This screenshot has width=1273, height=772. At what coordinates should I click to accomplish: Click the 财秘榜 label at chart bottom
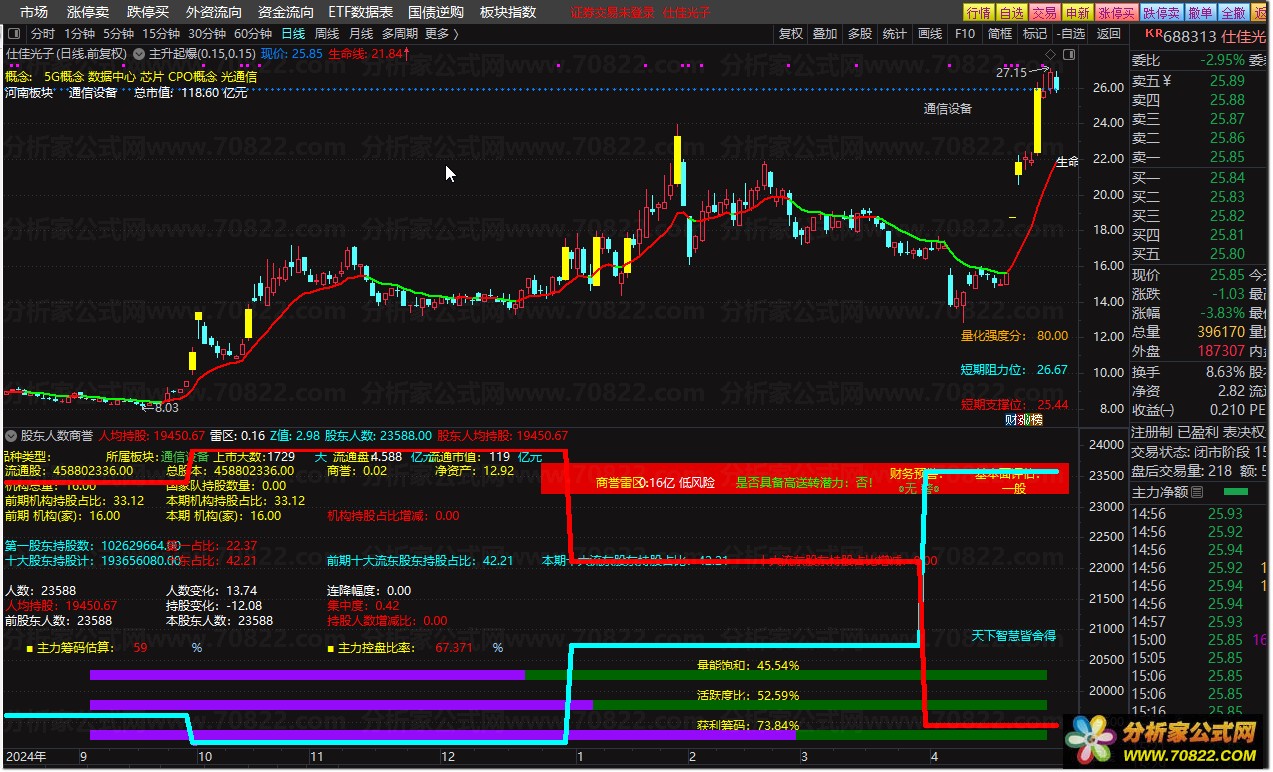pos(1024,420)
